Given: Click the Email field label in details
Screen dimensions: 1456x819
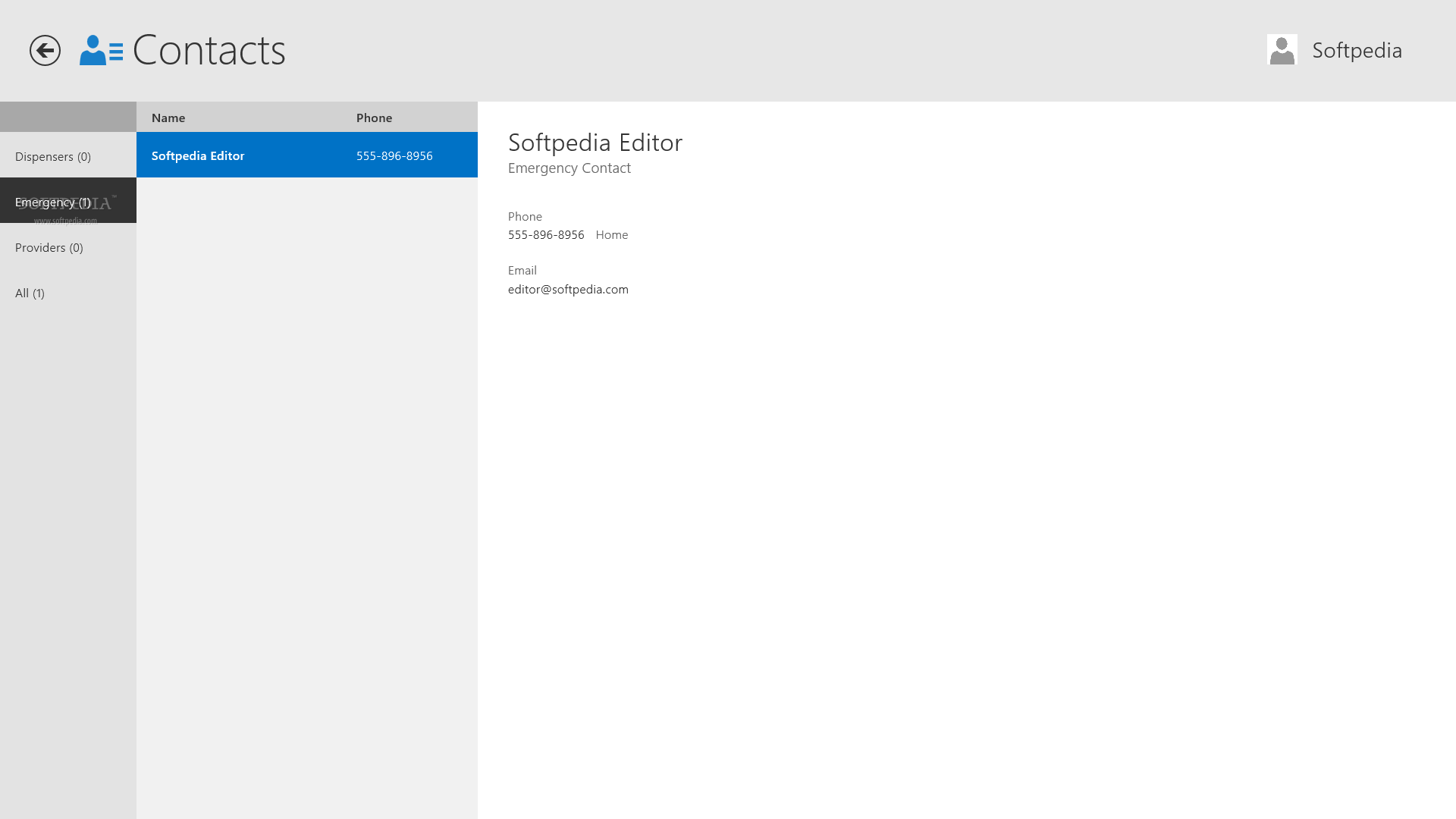Looking at the screenshot, I should pos(522,270).
